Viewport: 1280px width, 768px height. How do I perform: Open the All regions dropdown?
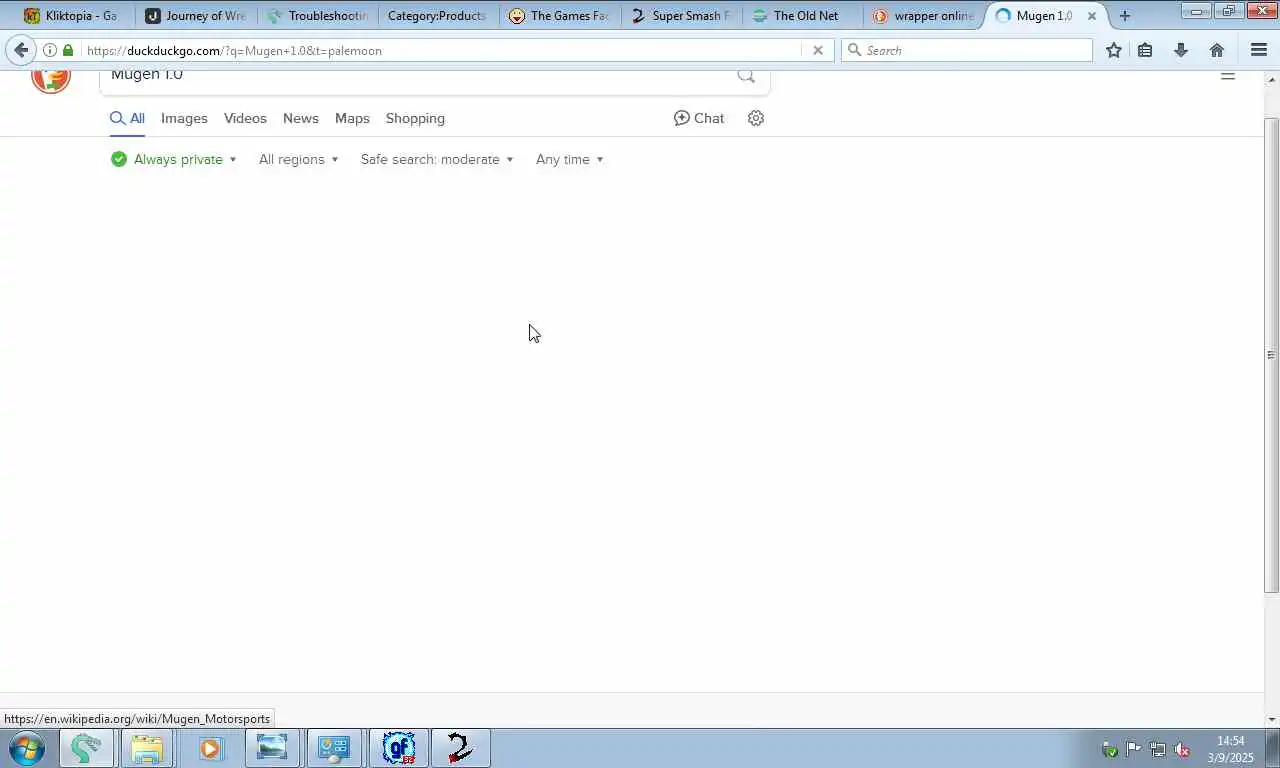point(298,159)
